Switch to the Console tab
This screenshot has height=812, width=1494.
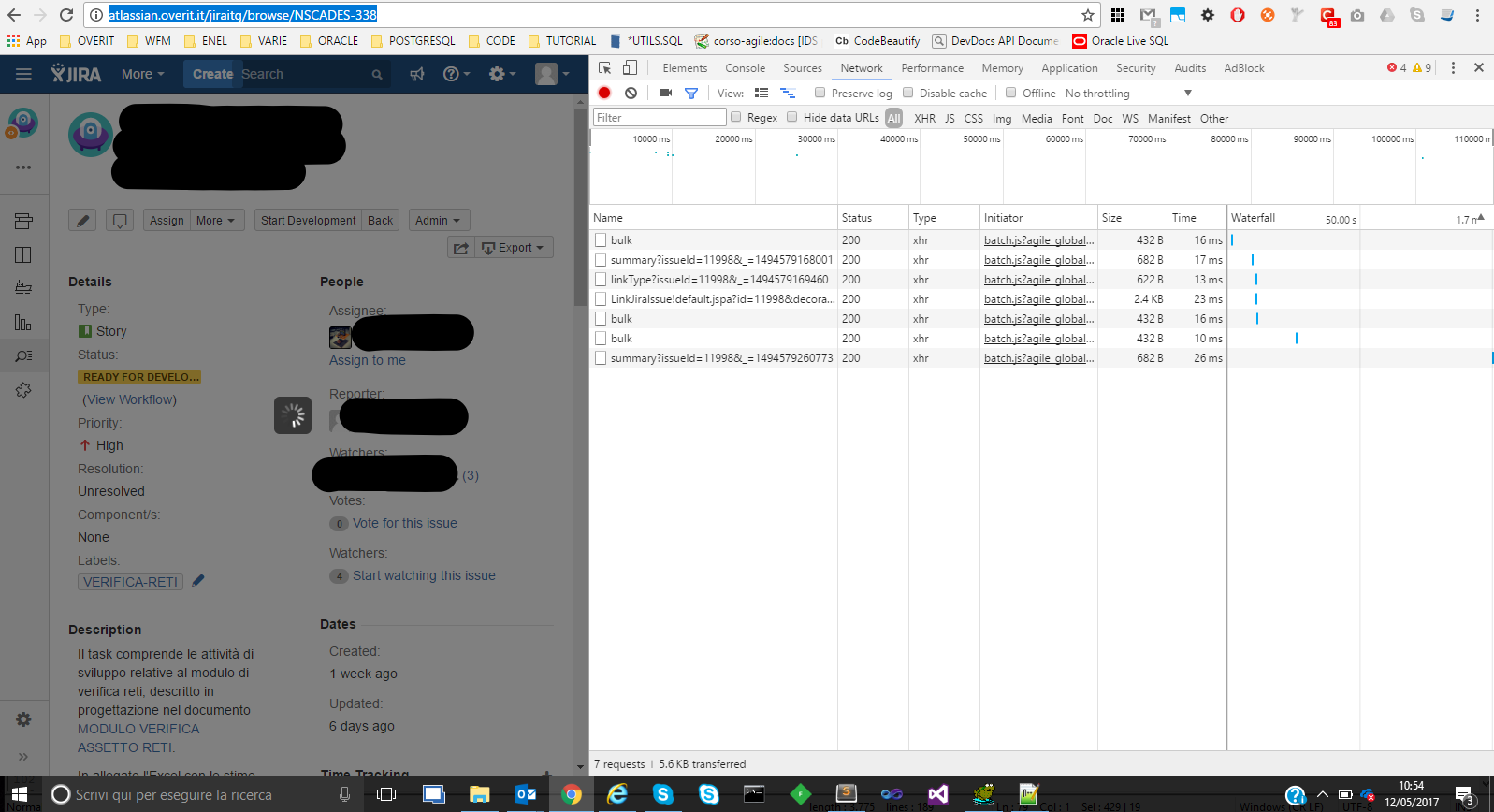pyautogui.click(x=745, y=68)
